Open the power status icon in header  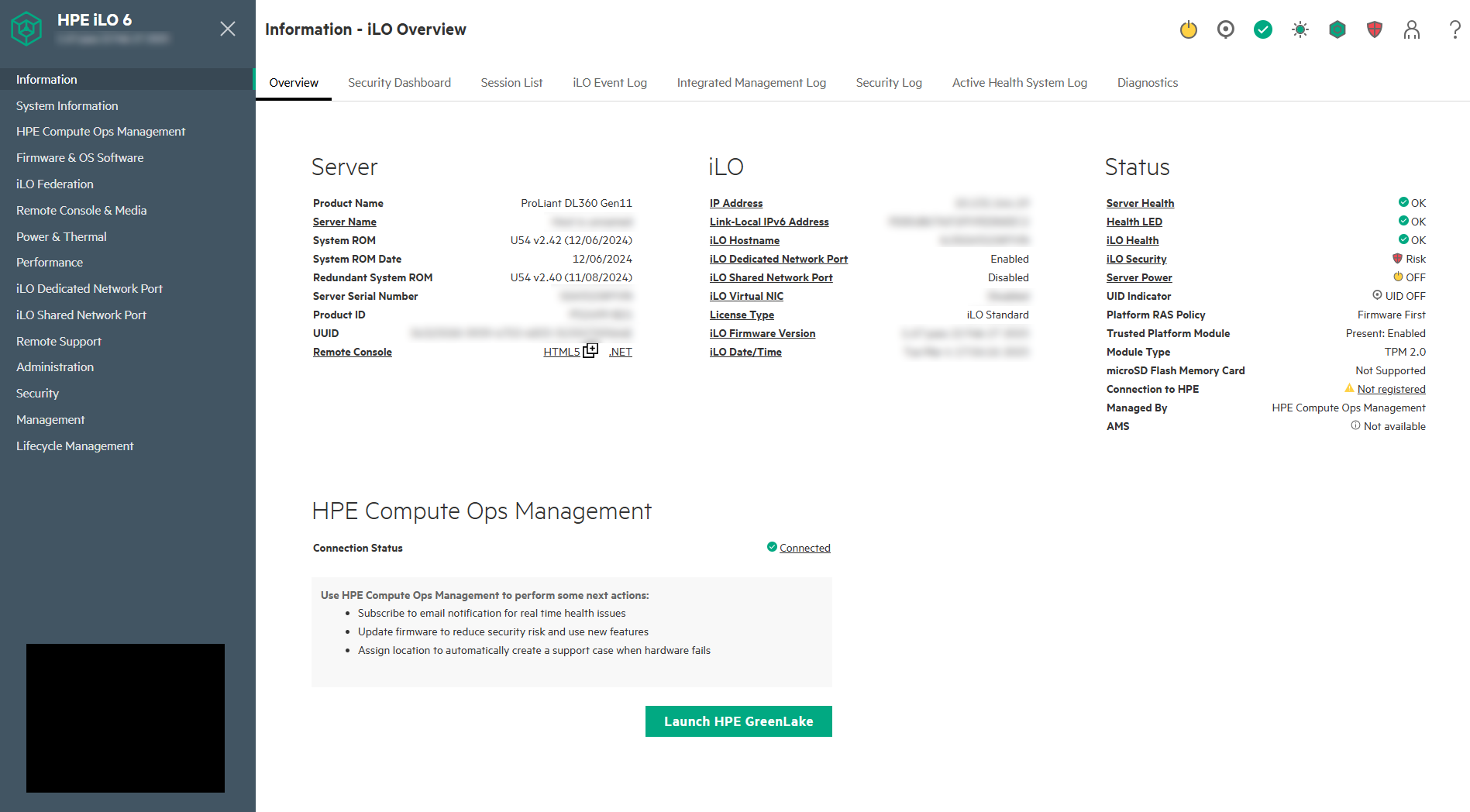[1189, 29]
